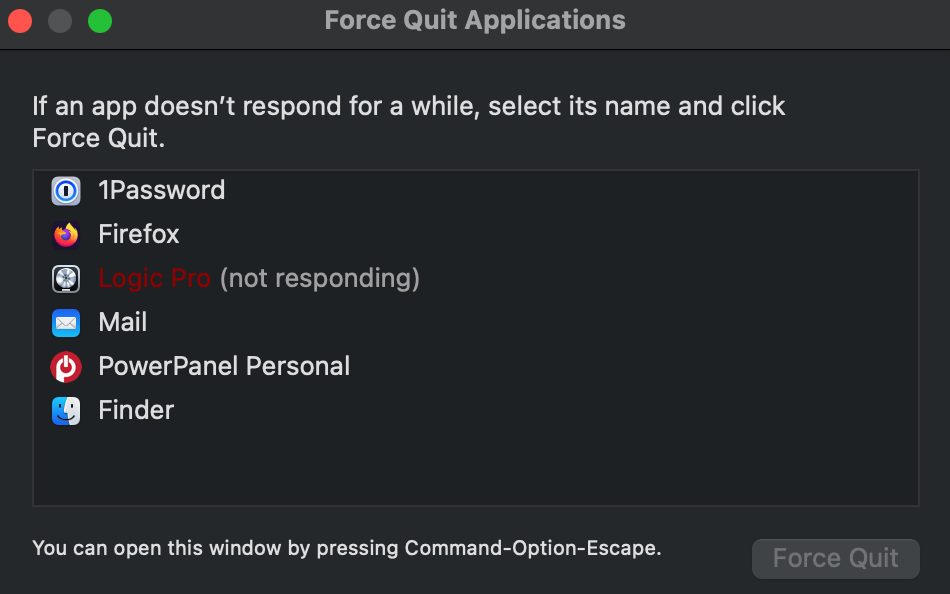Select the Firefox name in the list
The height and width of the screenshot is (594, 950).
139,234
